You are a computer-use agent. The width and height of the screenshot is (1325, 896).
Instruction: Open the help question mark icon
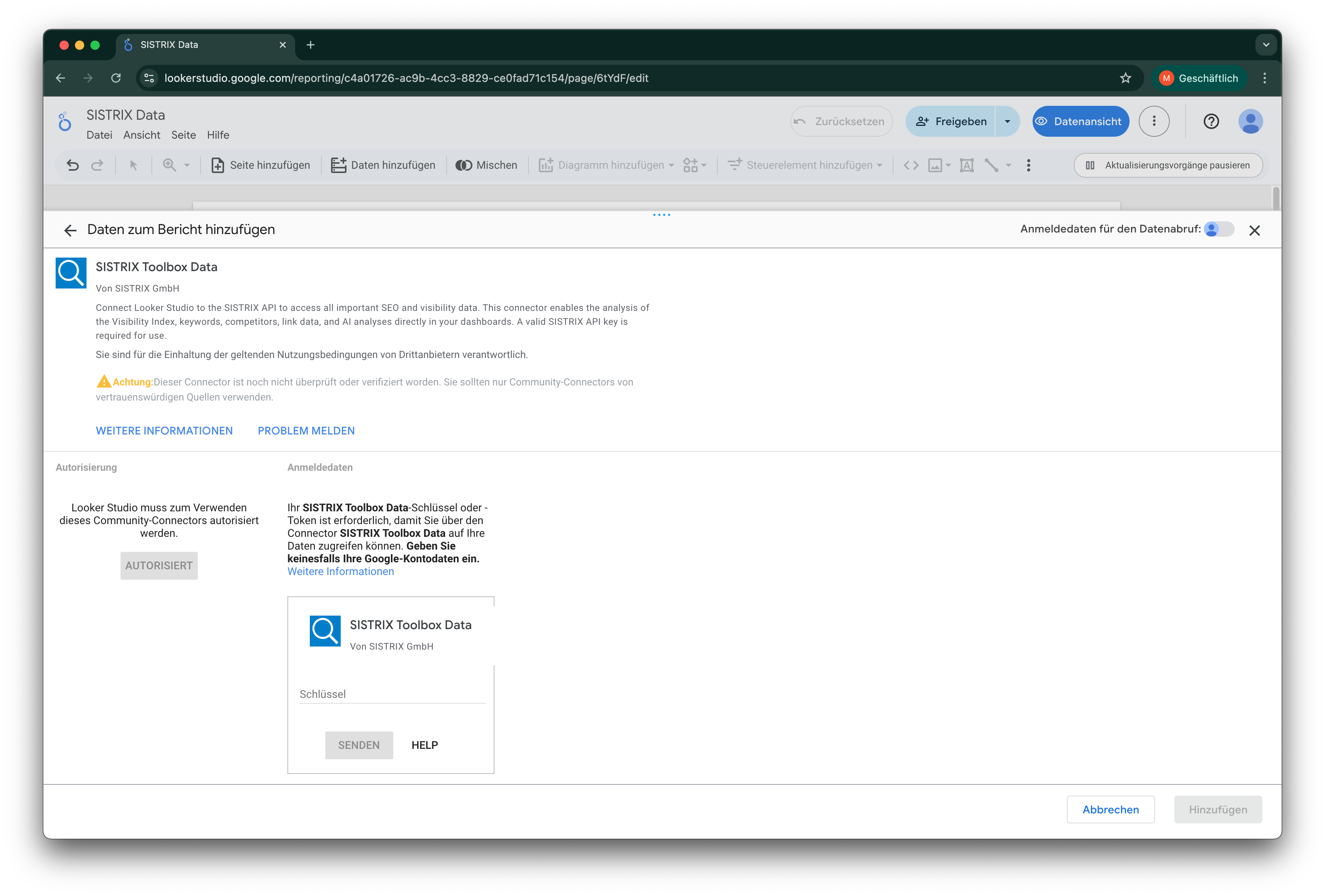tap(1210, 121)
